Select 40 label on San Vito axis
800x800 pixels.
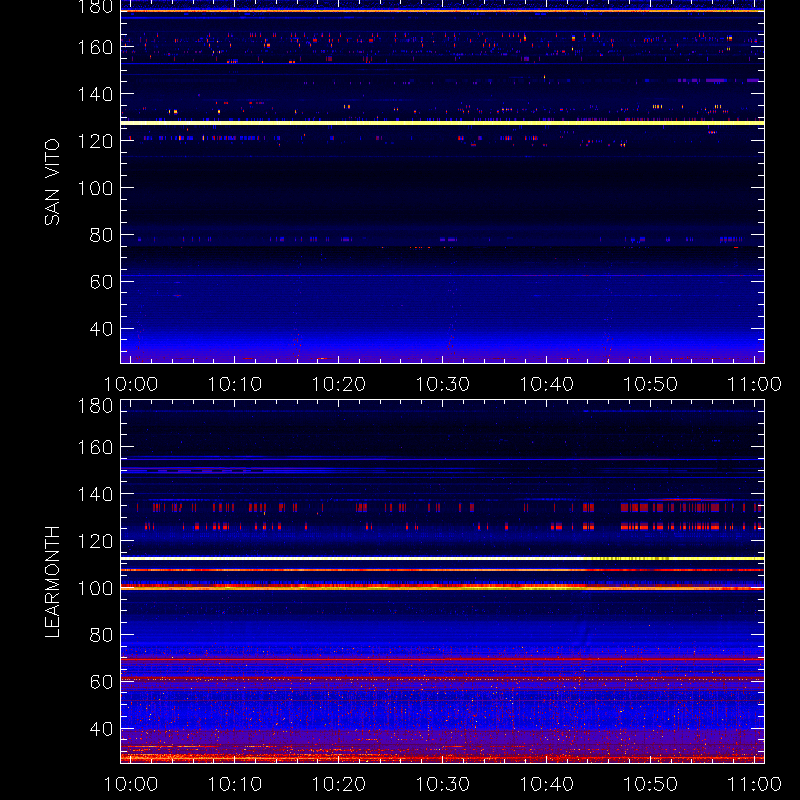(x=101, y=329)
